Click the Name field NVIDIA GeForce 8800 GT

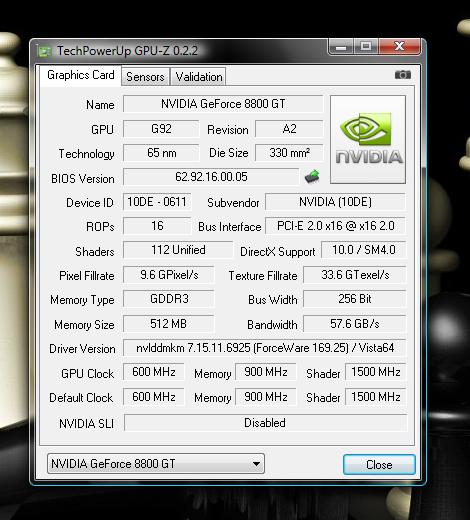(223, 104)
